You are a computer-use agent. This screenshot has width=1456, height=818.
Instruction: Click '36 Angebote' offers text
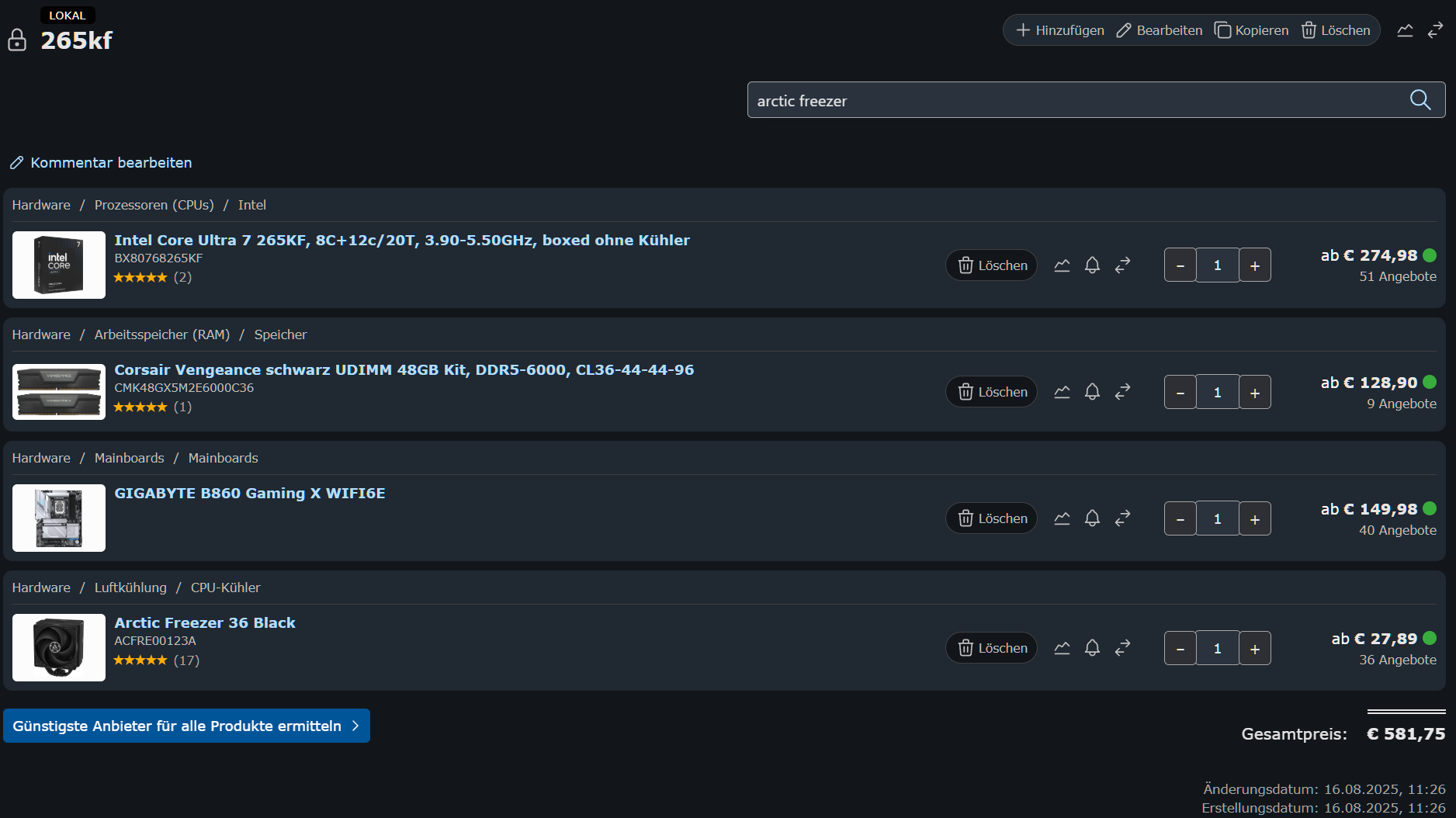click(1398, 660)
